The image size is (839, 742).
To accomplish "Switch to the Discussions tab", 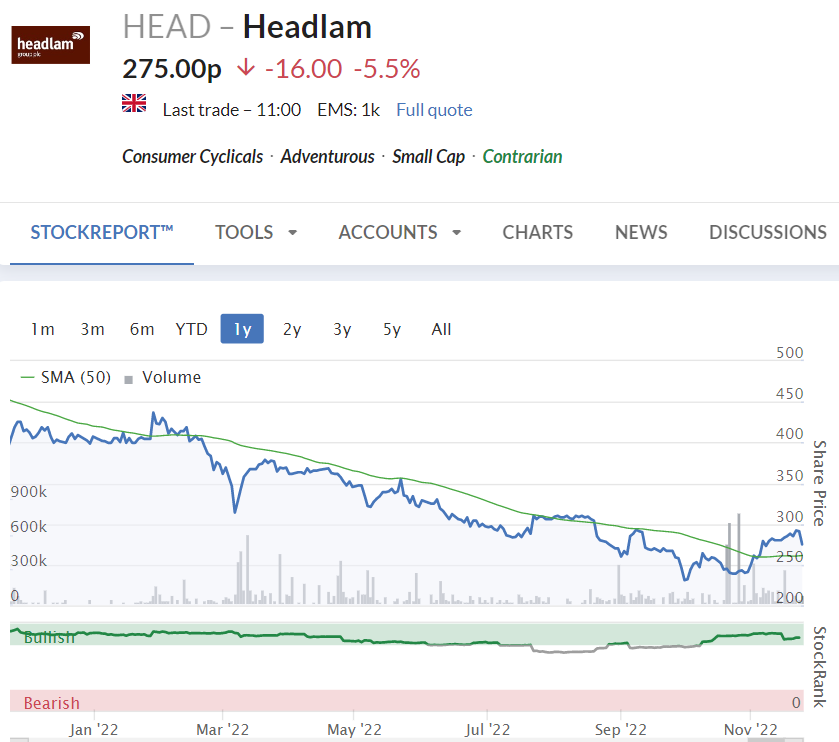I will [x=768, y=232].
